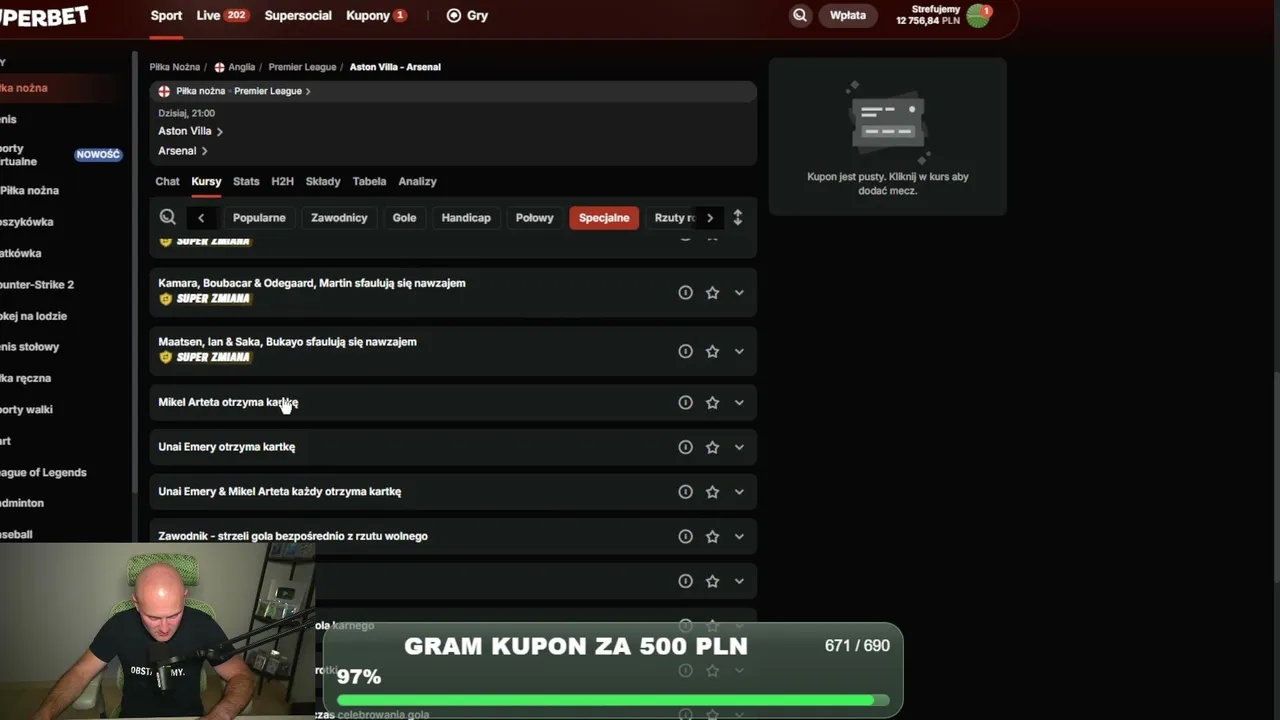The height and width of the screenshot is (720, 1280).
Task: Click the empty coupon panel placeholder
Action: 887,136
